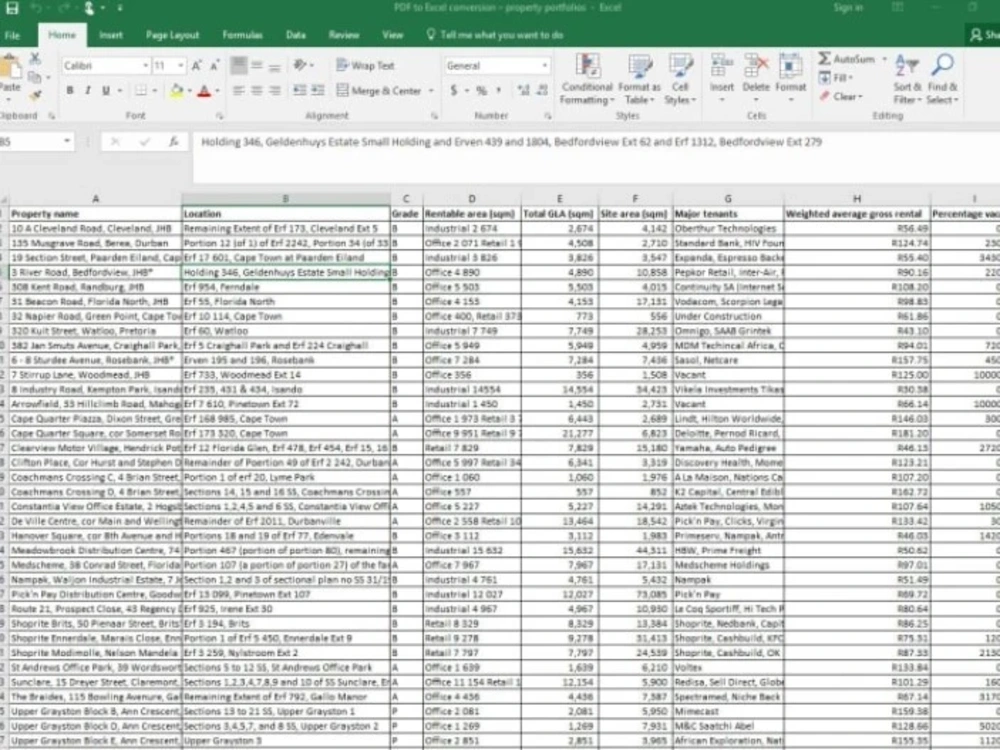The width and height of the screenshot is (1000, 750).
Task: Open the font size dropdown
Action: point(180,66)
